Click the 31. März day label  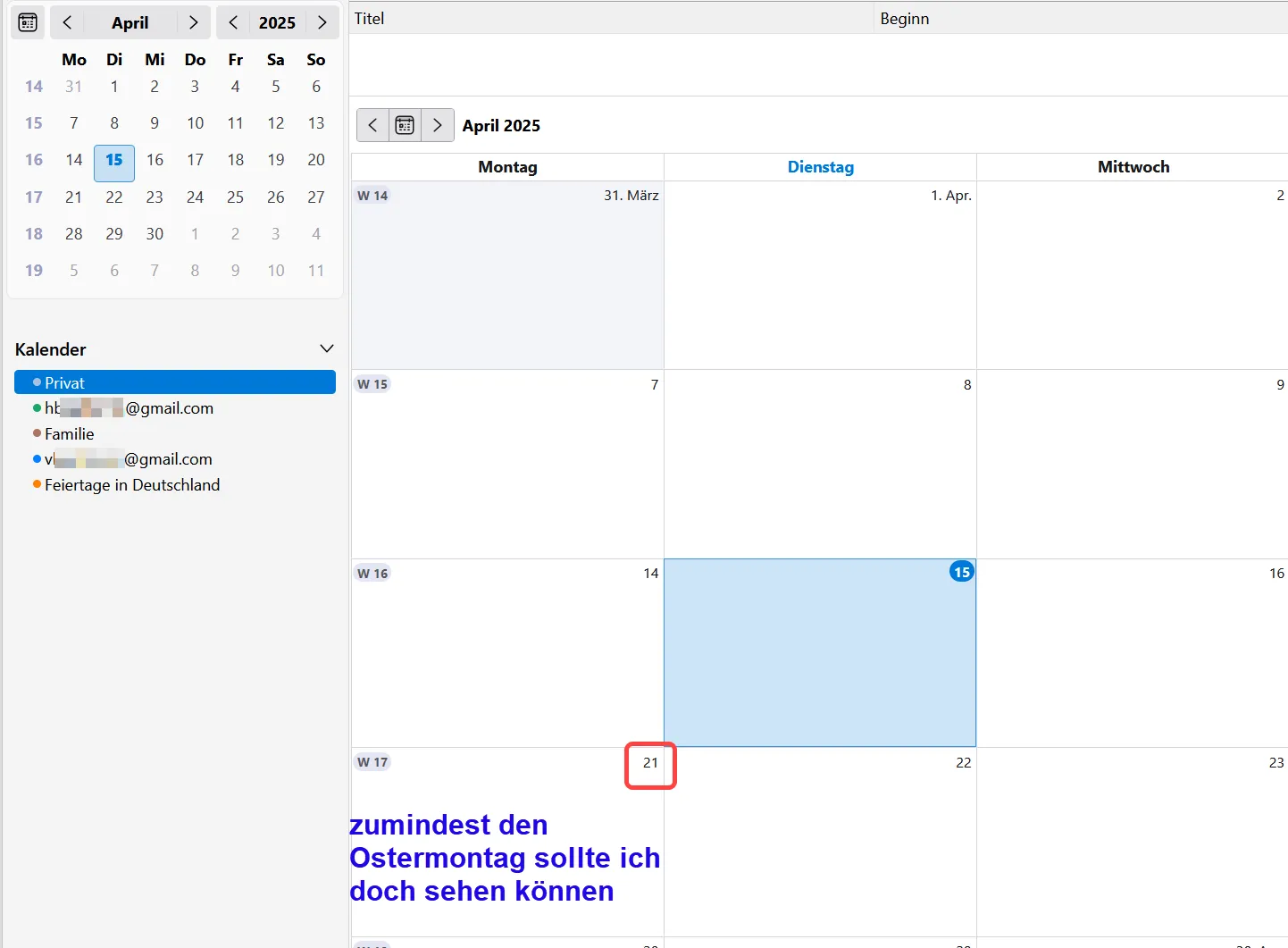point(631,195)
